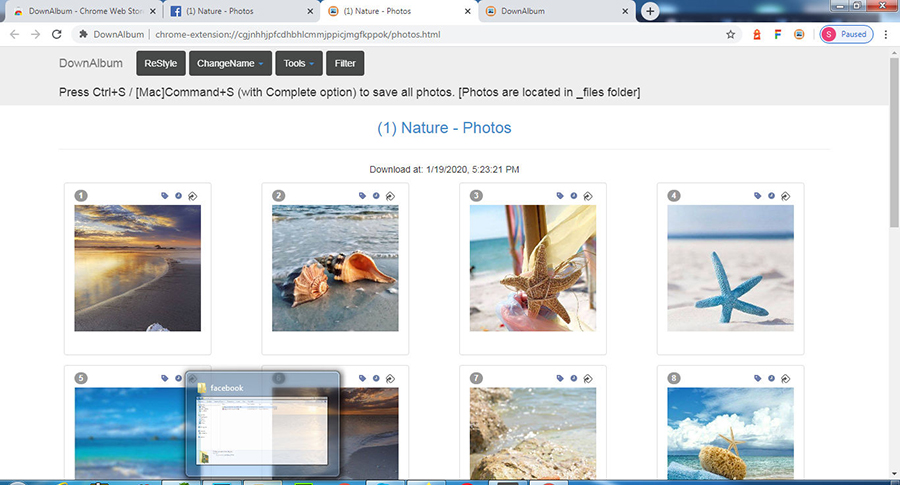The height and width of the screenshot is (485, 900).
Task: Click the round dot icon on photo 4
Action: click(771, 196)
